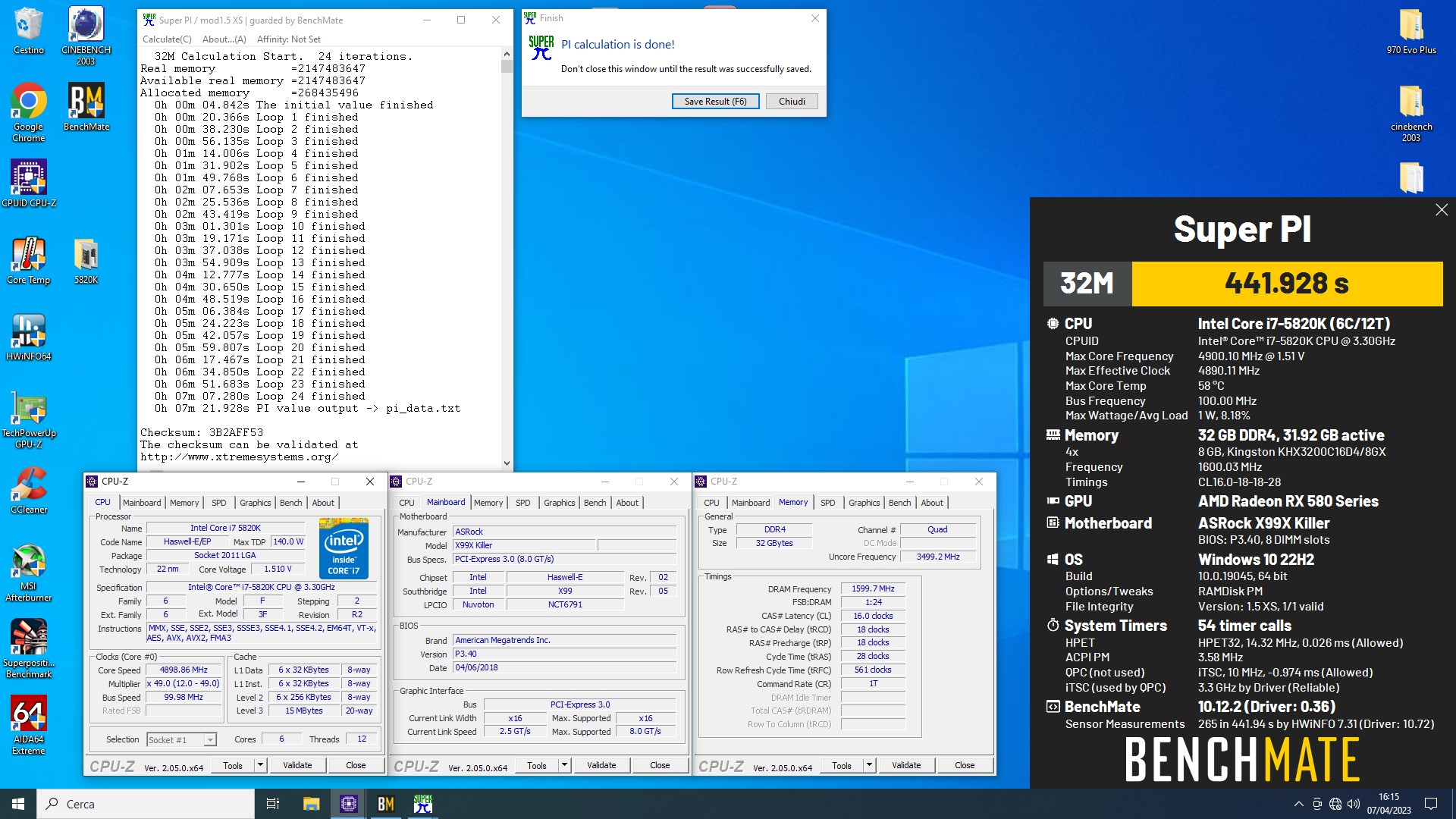Open File Explorer from the taskbar
This screenshot has height=819, width=1456.
coord(311,804)
